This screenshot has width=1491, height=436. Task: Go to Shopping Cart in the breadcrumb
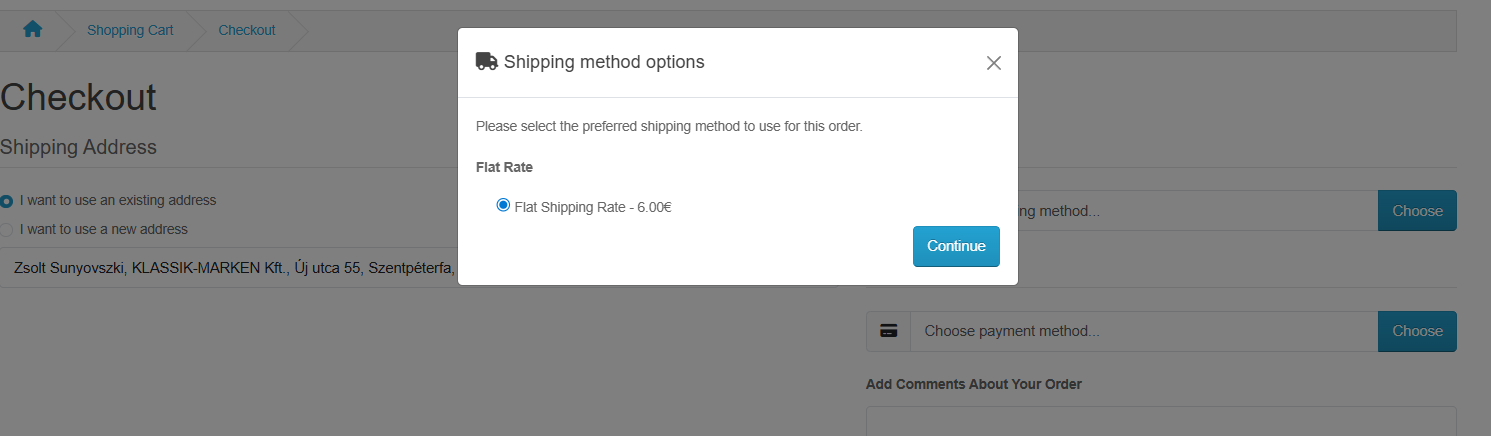(x=130, y=30)
